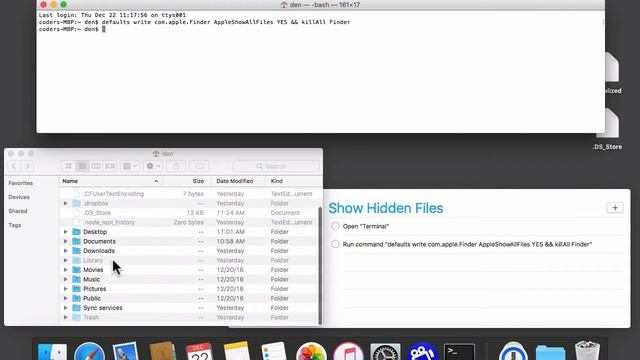Open the Notes app in Dock
Image resolution: width=640 pixels, height=360 pixels.
pos(237,351)
